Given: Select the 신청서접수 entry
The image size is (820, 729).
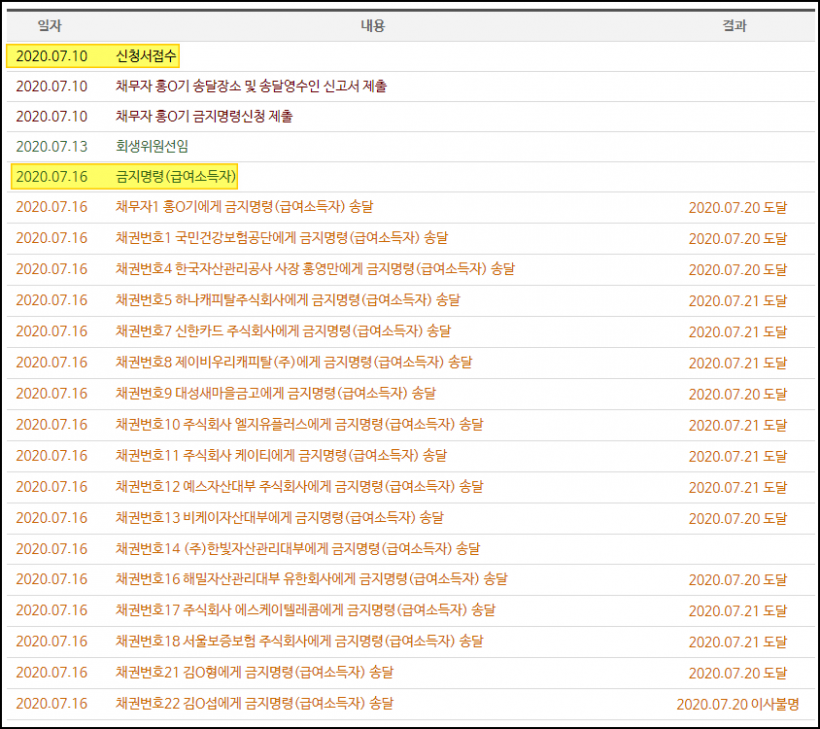Looking at the screenshot, I should tap(146, 56).
